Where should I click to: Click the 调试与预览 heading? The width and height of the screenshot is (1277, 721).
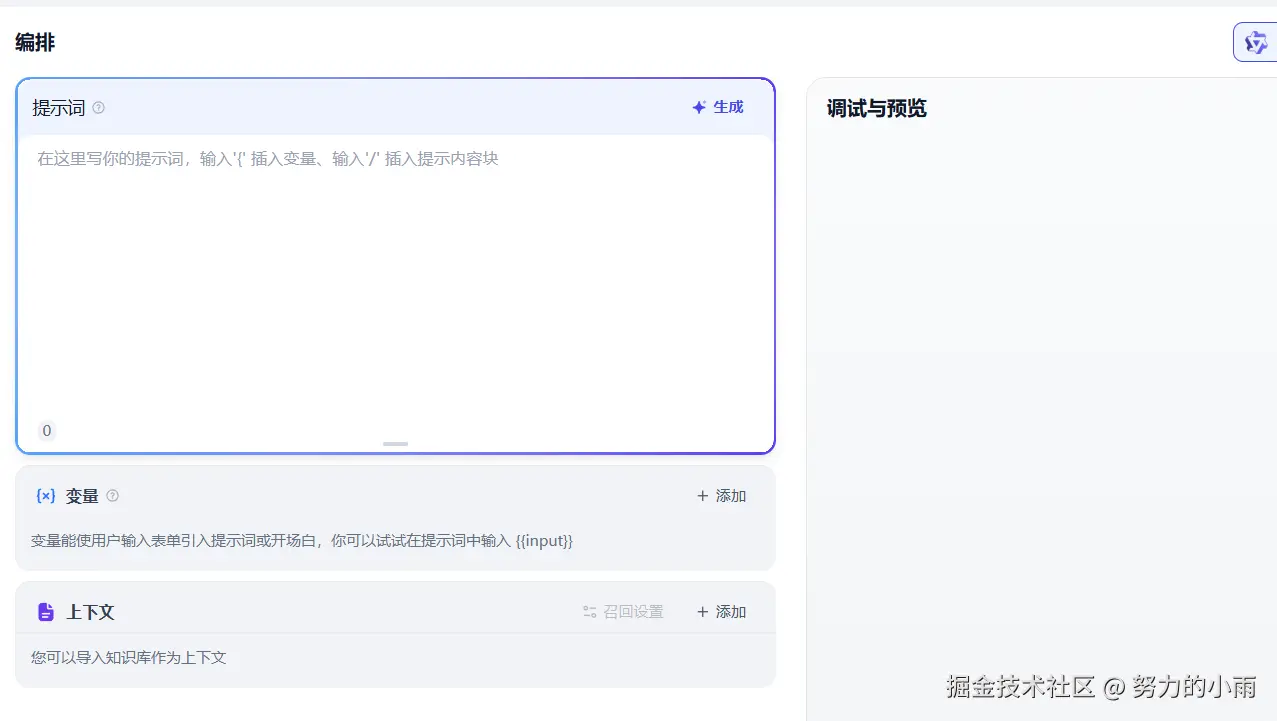tap(877, 109)
